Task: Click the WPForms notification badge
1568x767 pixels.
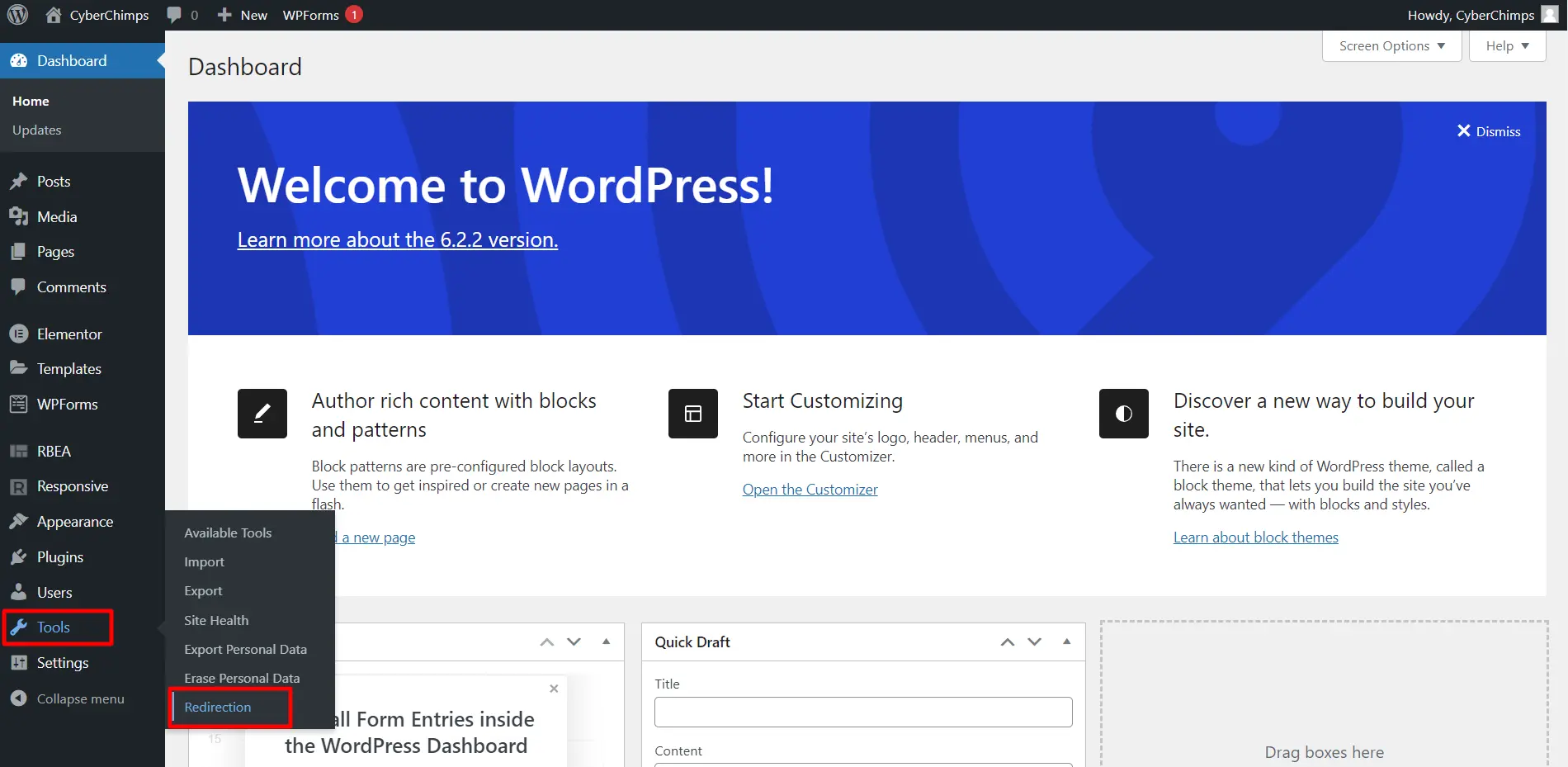Action: tap(354, 15)
